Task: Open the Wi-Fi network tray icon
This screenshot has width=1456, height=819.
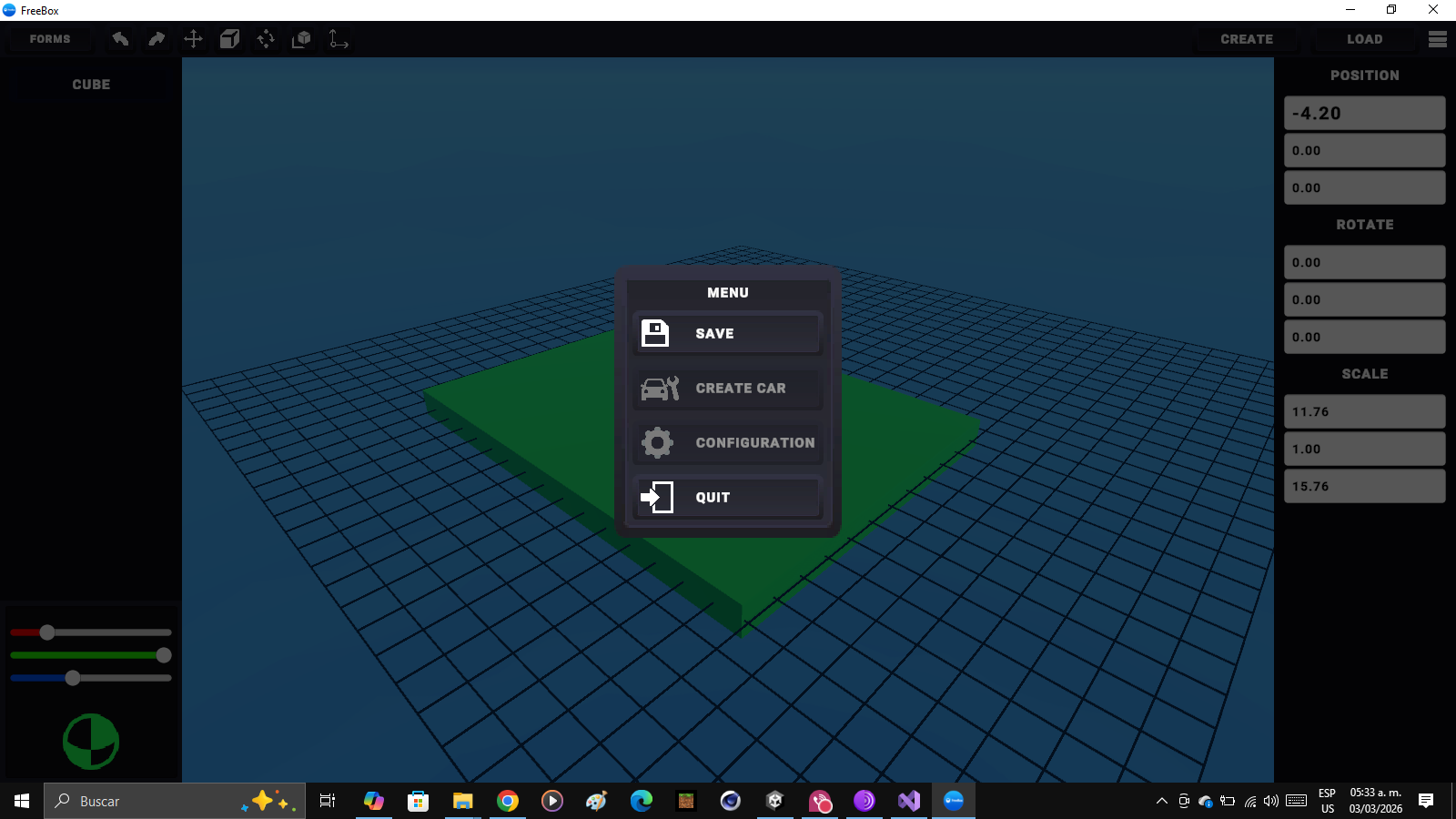Action: click(x=1250, y=801)
